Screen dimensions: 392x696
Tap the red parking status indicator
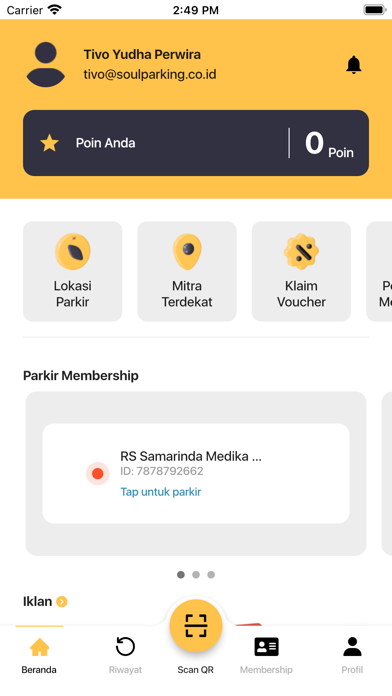click(x=98, y=474)
